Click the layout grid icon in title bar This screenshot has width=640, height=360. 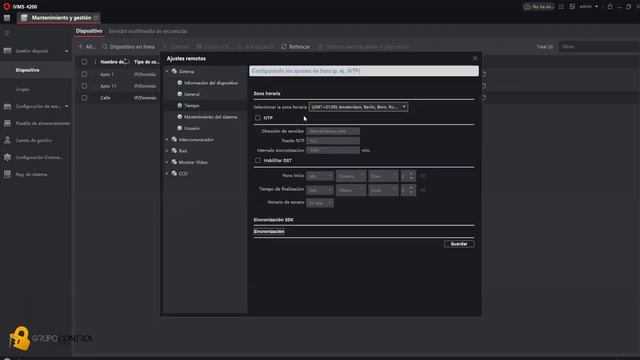coord(572,7)
